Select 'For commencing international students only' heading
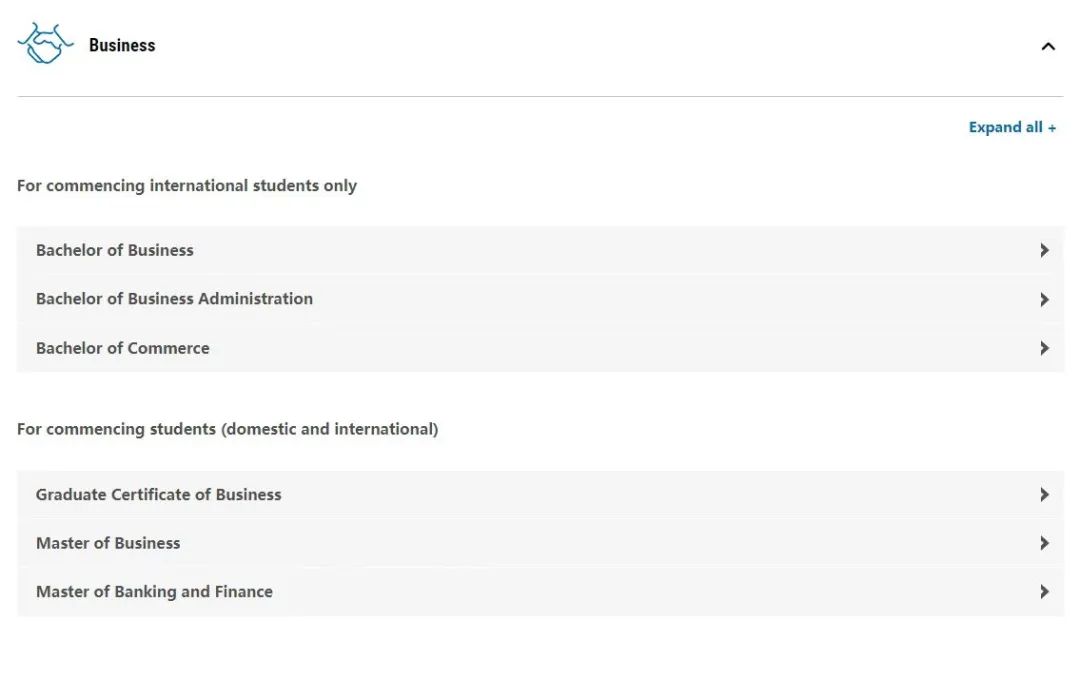 (x=187, y=186)
